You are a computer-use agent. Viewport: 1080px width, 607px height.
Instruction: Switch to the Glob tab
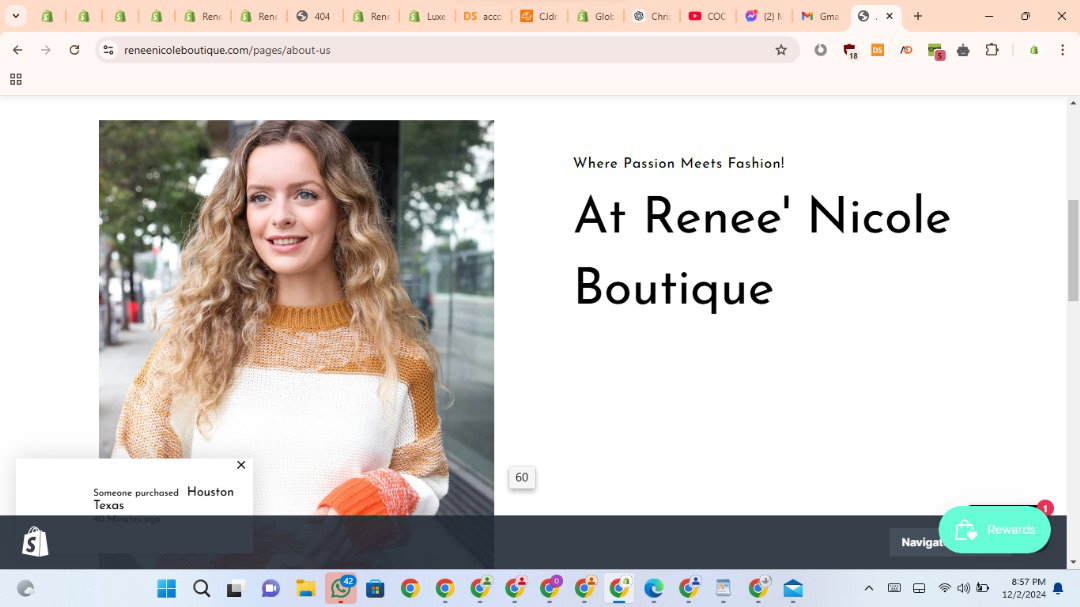tap(596, 16)
